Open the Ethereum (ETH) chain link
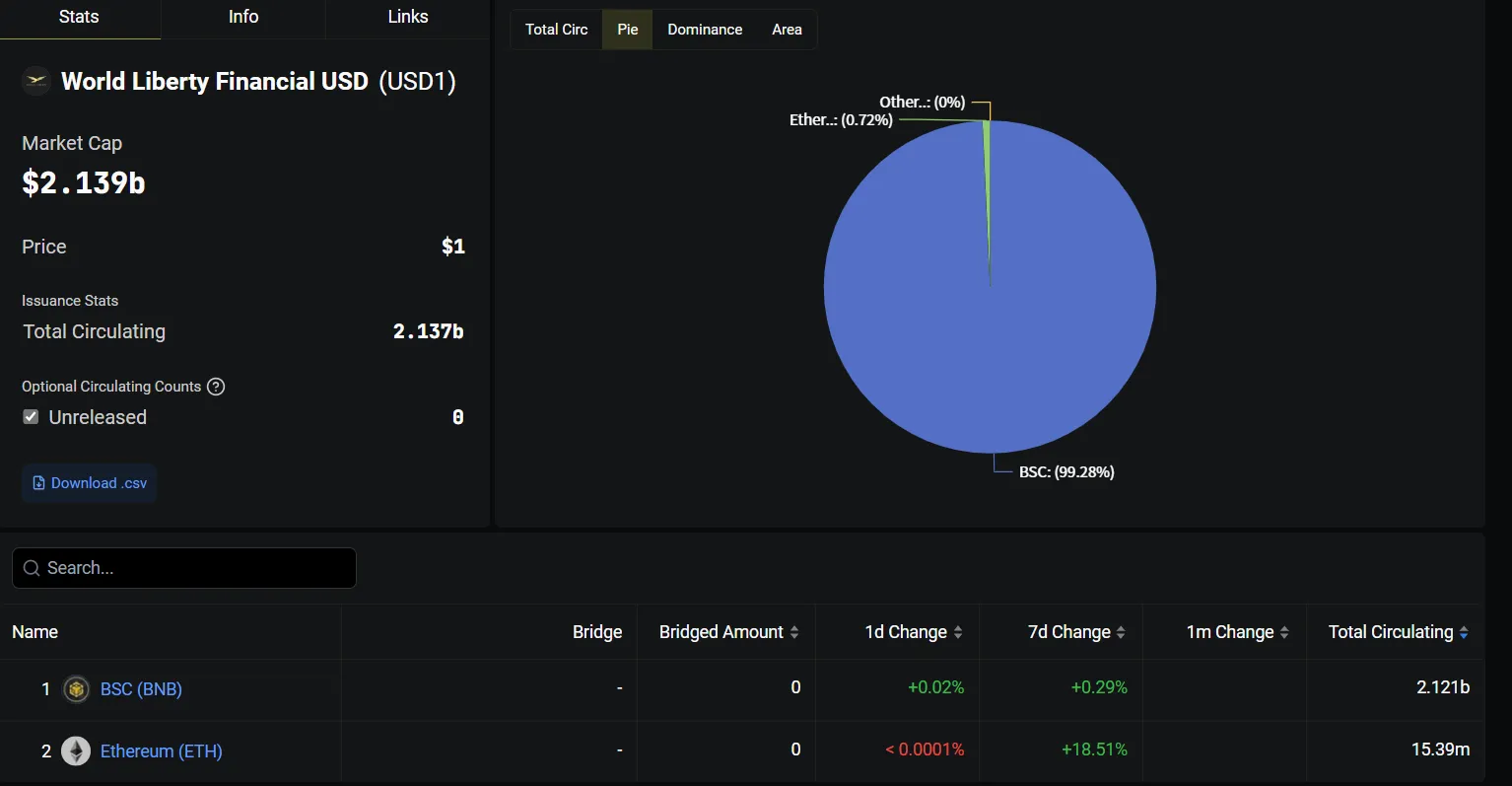Screen dimensions: 1512x786 [162, 751]
